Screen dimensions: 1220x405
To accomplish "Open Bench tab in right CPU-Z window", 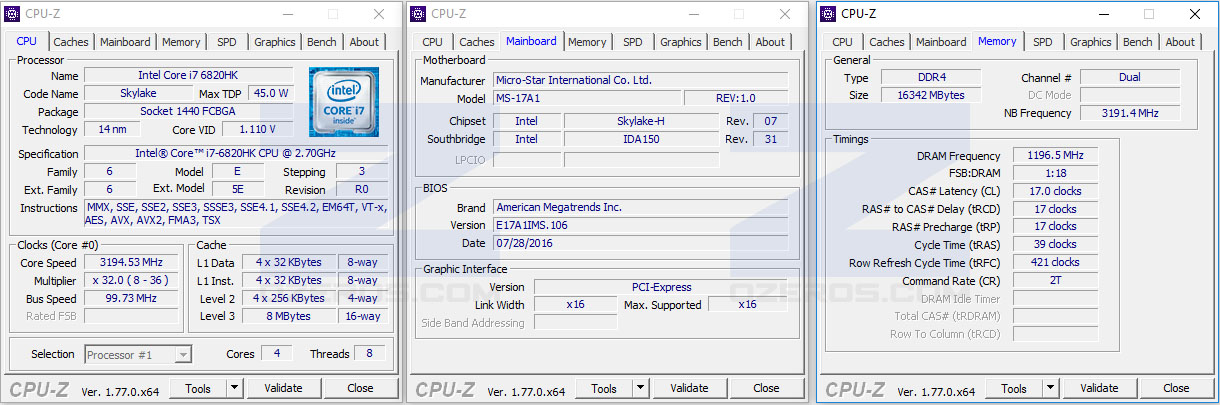I will coord(1138,42).
